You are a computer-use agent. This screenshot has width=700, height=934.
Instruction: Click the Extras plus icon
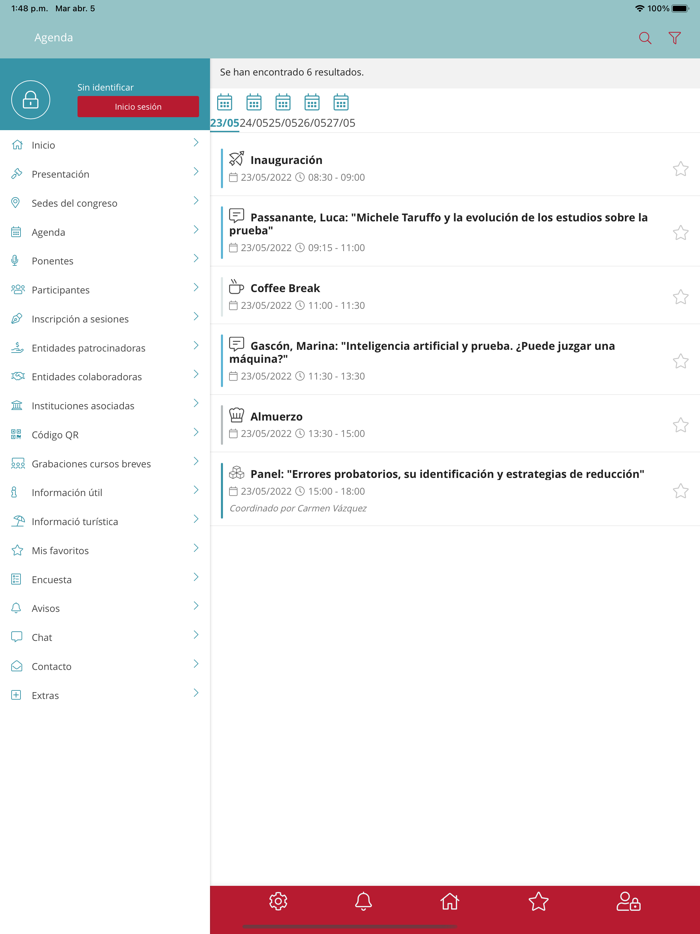[x=17, y=695]
